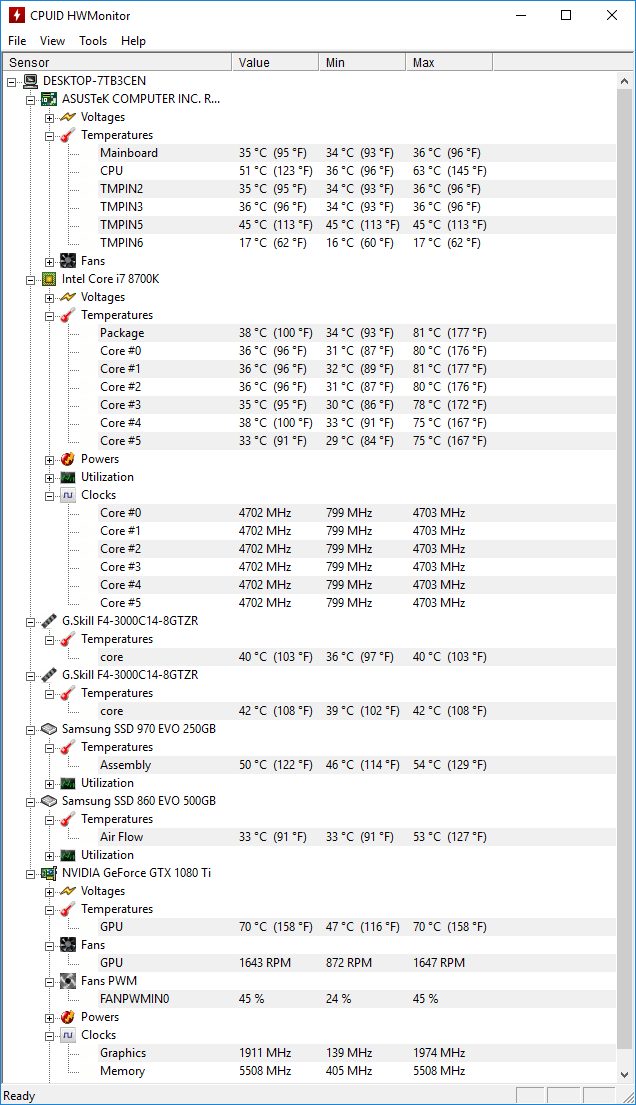
Task: Click the CPUID HWMonitor title bar app icon
Action: pyautogui.click(x=16, y=16)
